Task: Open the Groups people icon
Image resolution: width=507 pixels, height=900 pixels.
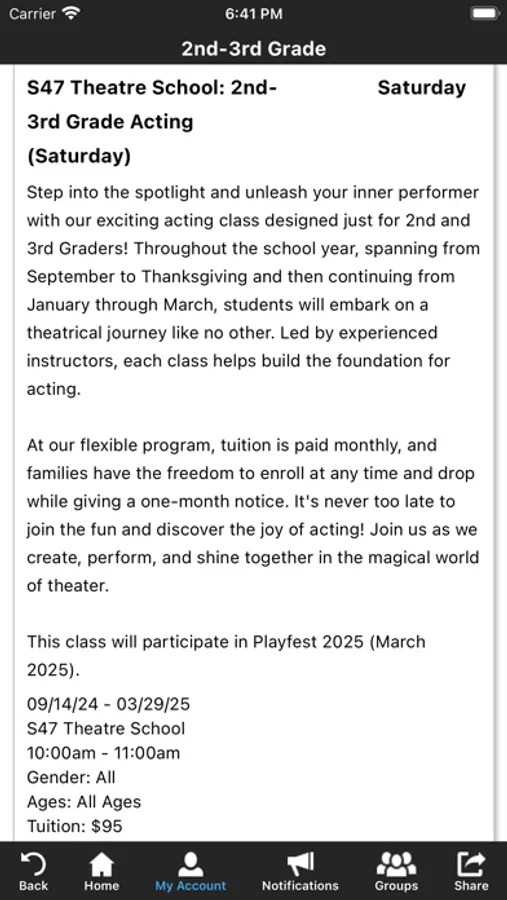Action: pos(396,864)
